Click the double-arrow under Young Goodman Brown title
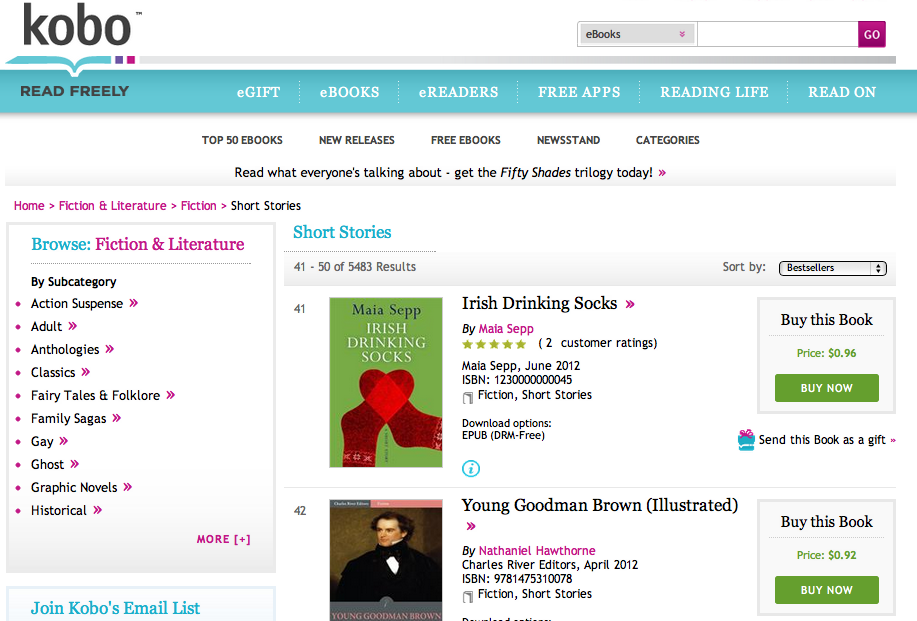This screenshot has height=621, width=917. click(471, 526)
